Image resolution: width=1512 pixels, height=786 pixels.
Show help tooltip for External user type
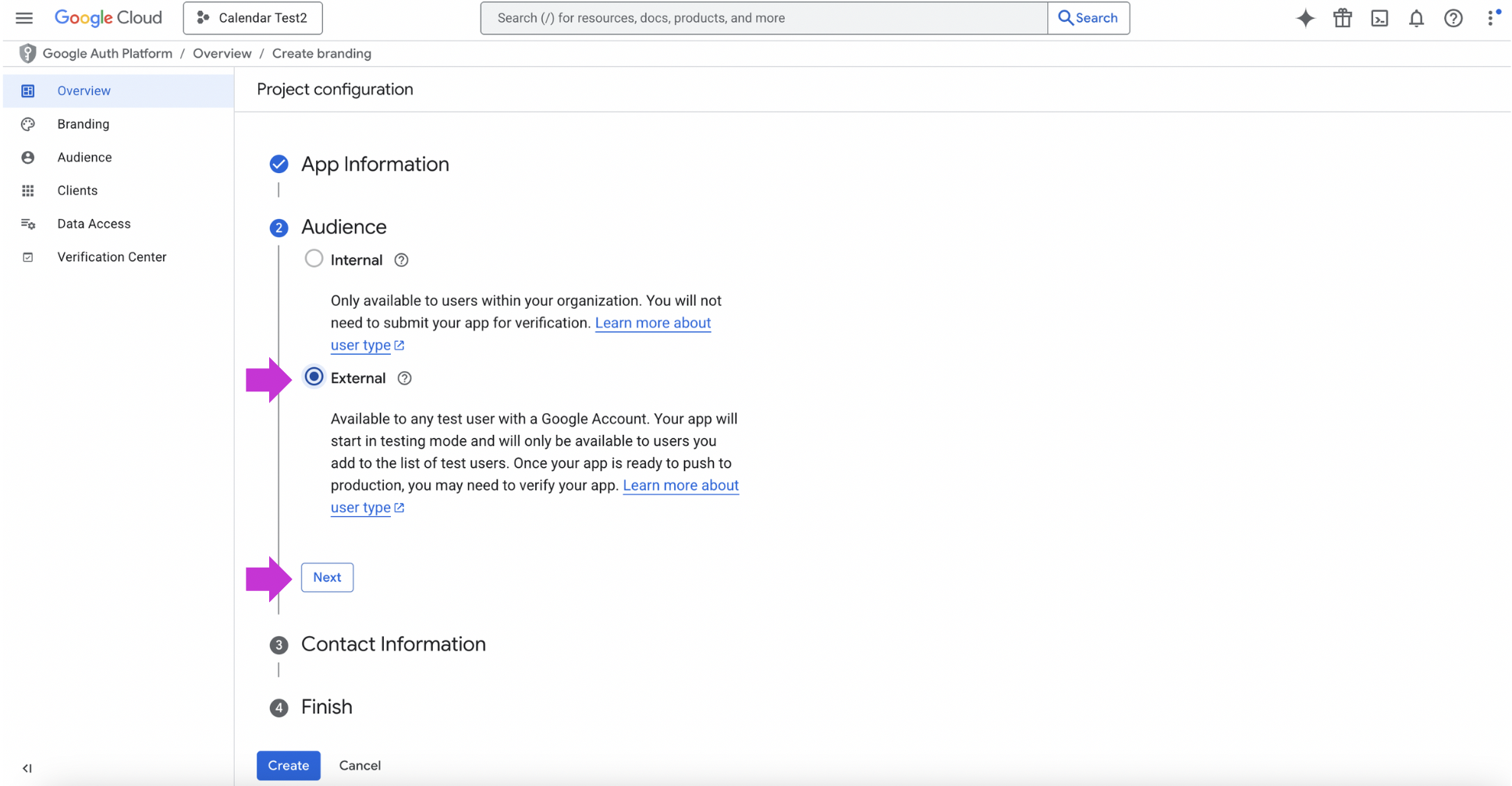tap(404, 378)
